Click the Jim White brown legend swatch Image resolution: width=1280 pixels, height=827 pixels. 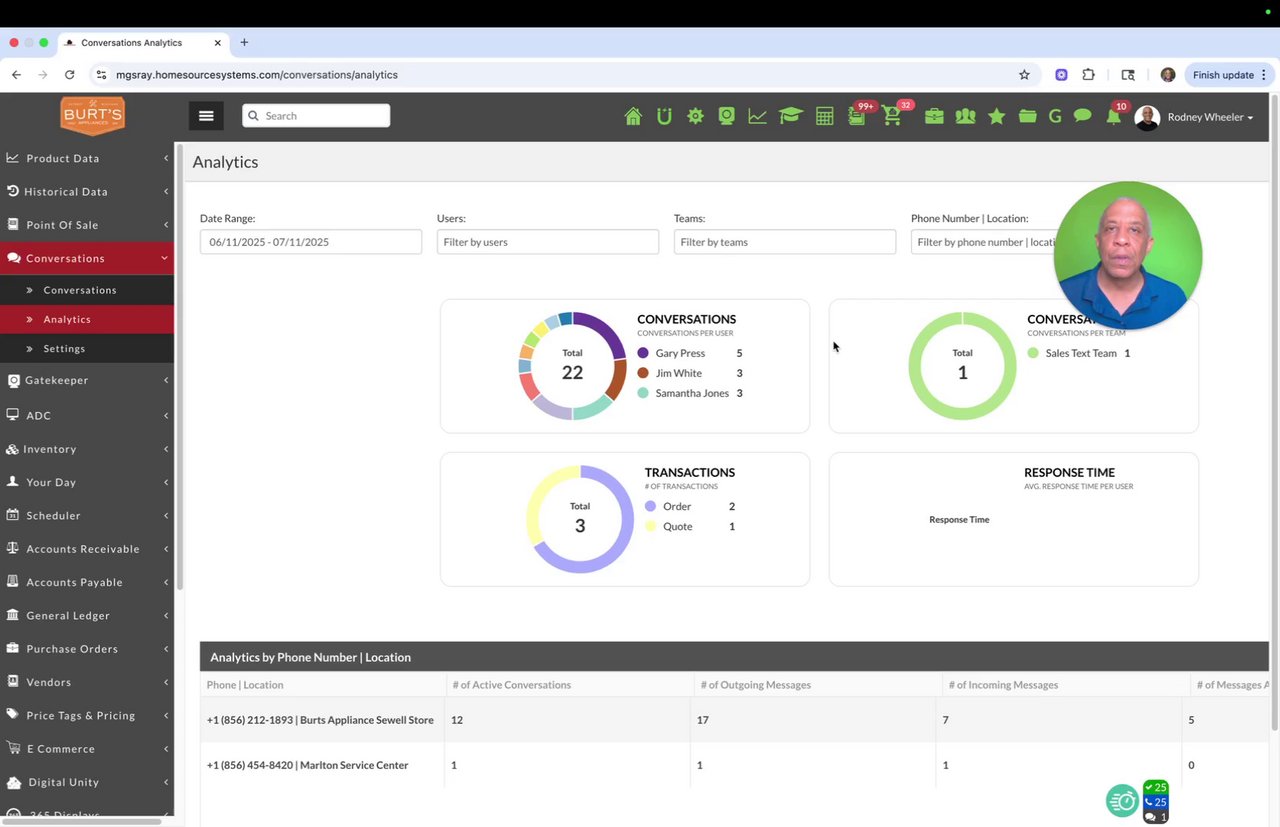[x=643, y=373]
